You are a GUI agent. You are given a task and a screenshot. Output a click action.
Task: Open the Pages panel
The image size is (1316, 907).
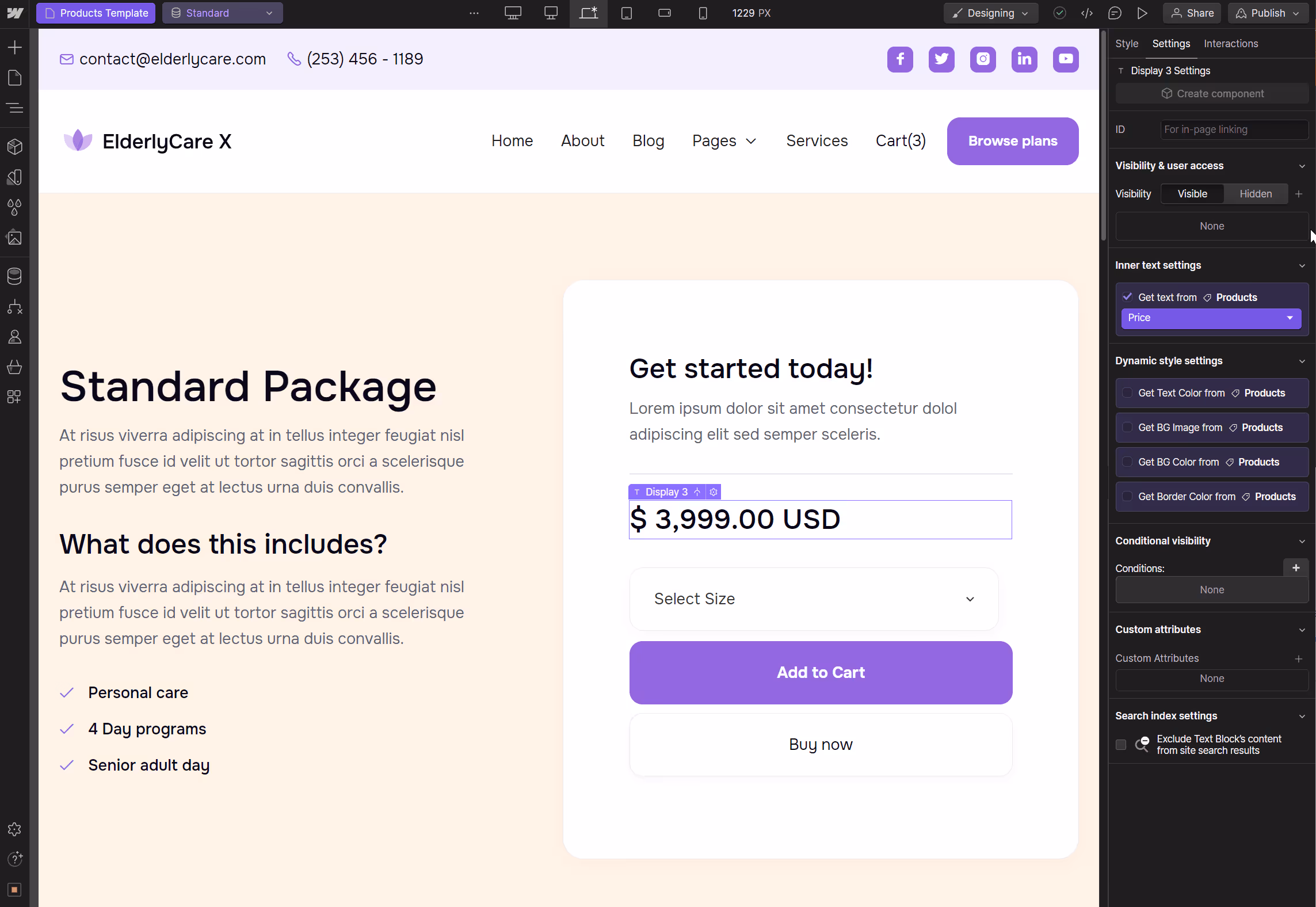(x=14, y=78)
